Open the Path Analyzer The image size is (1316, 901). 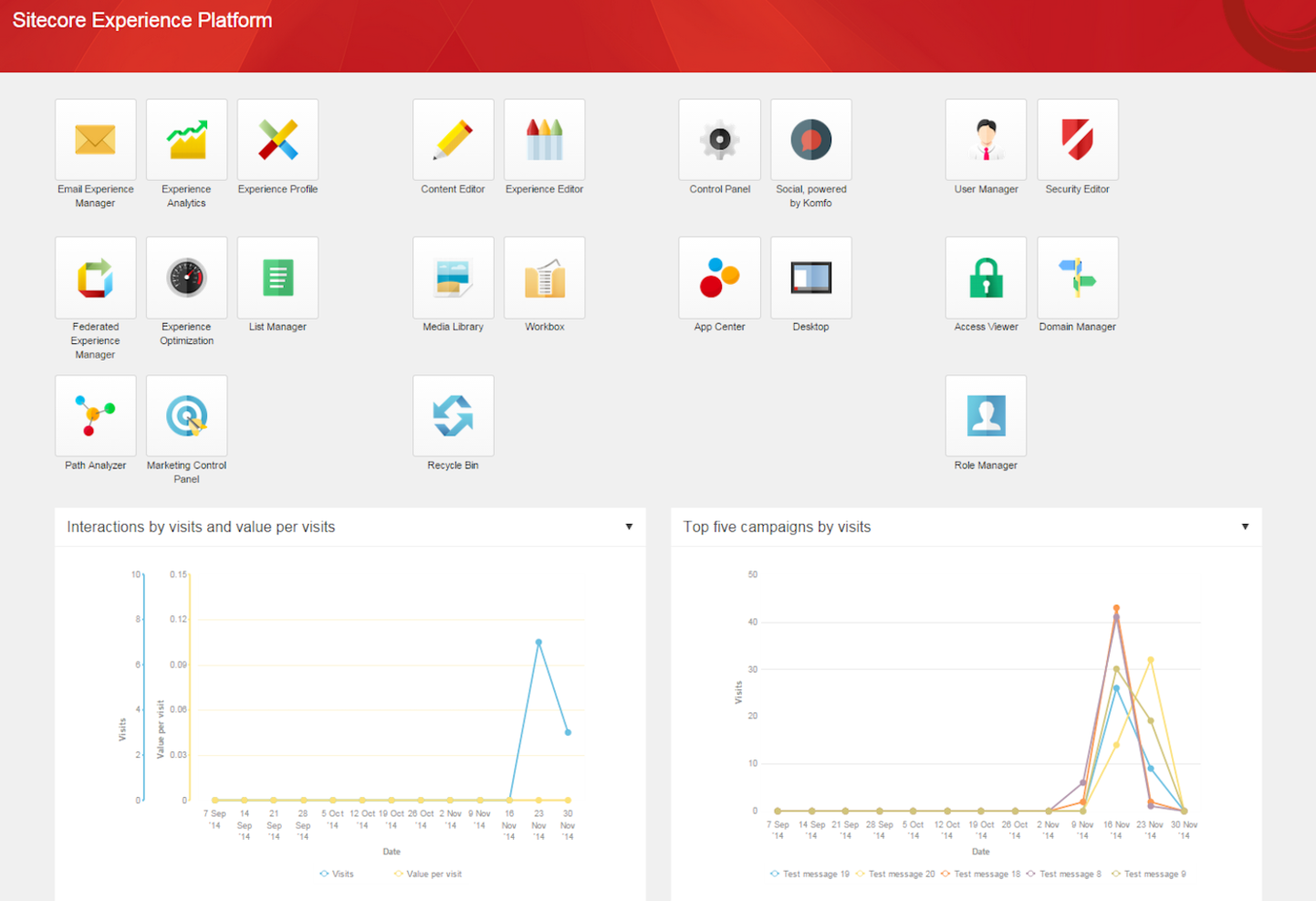(95, 415)
